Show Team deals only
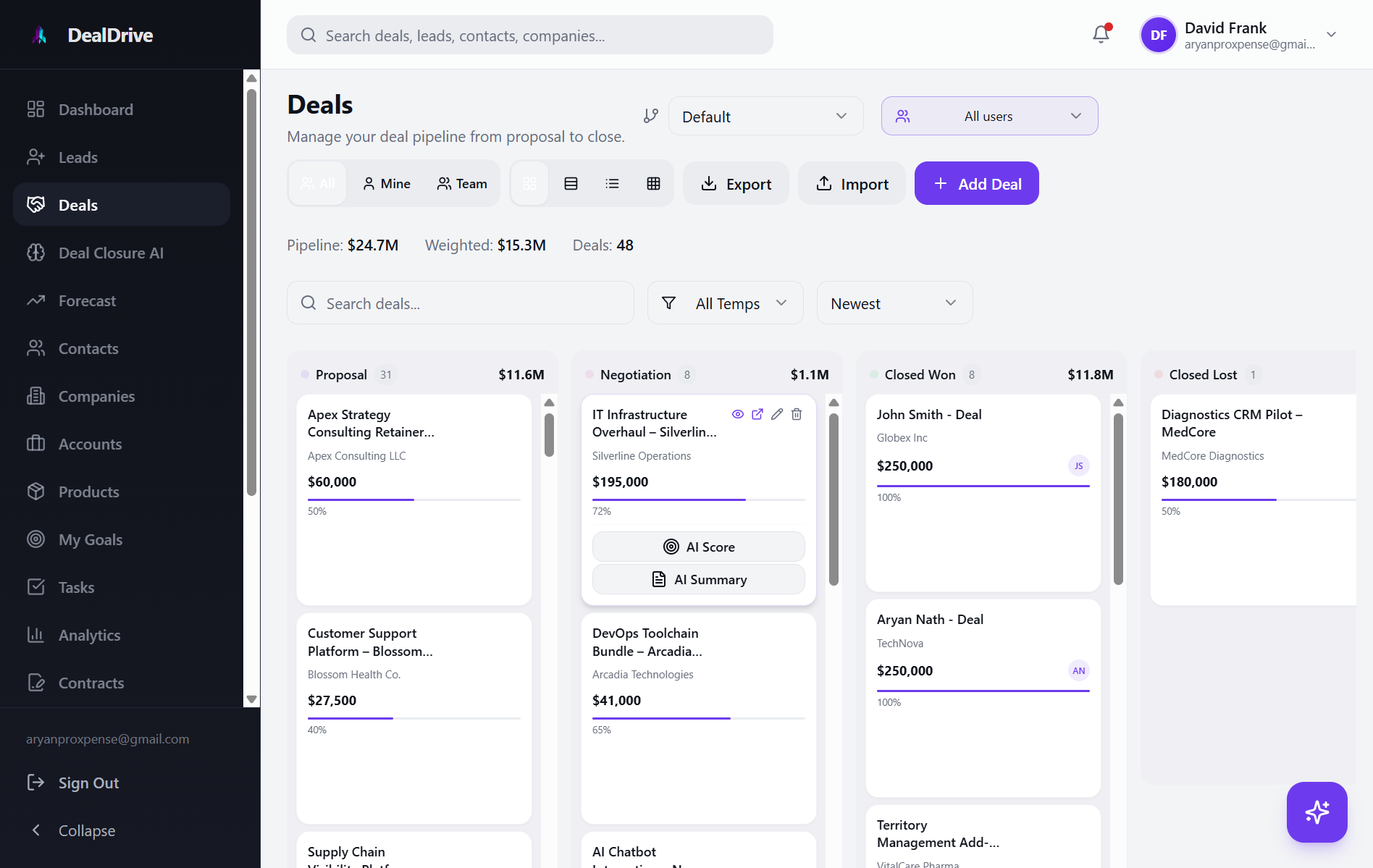The image size is (1373, 868). coord(462,183)
